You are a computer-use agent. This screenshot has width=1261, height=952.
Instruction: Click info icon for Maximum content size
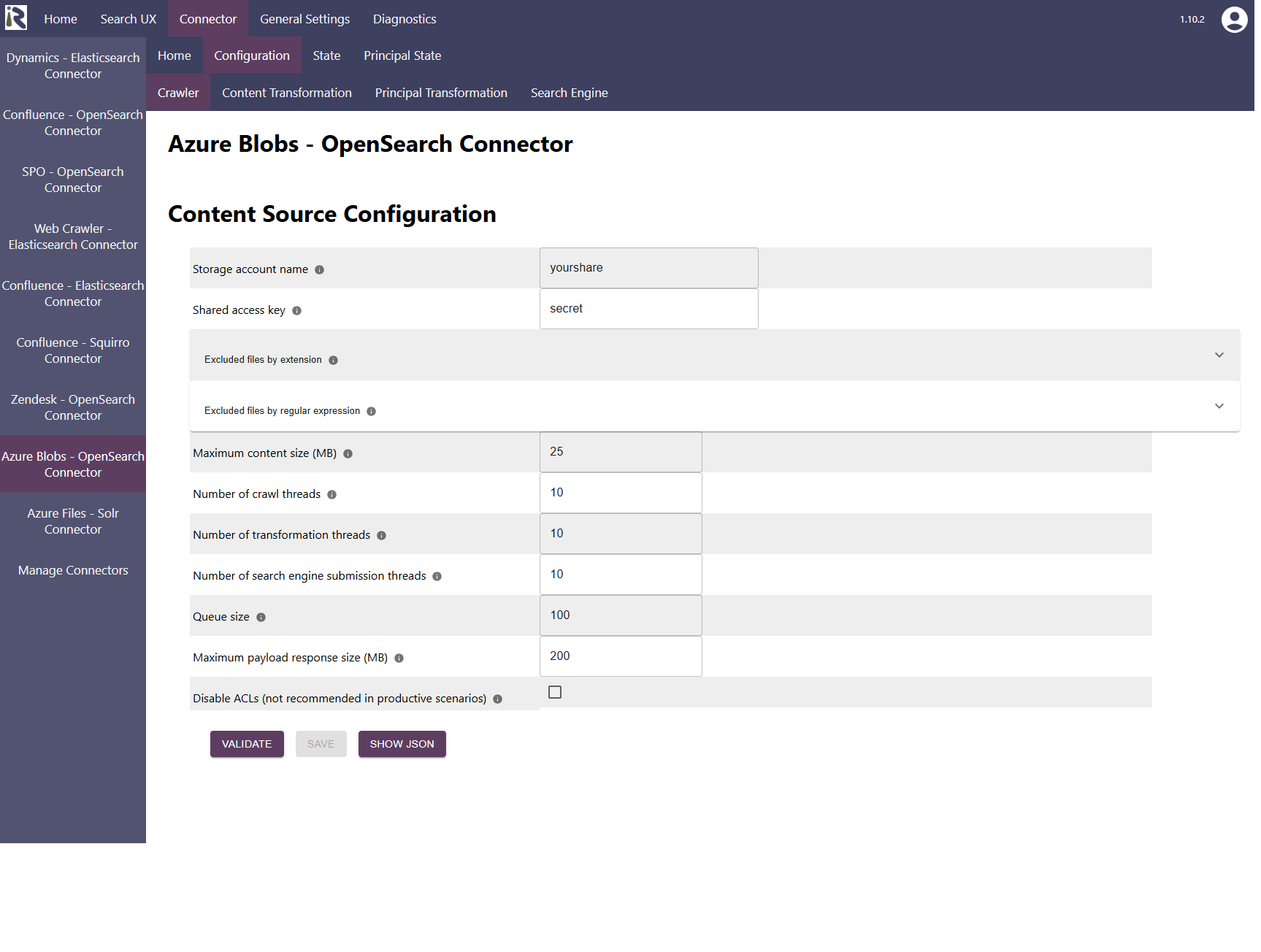348,454
